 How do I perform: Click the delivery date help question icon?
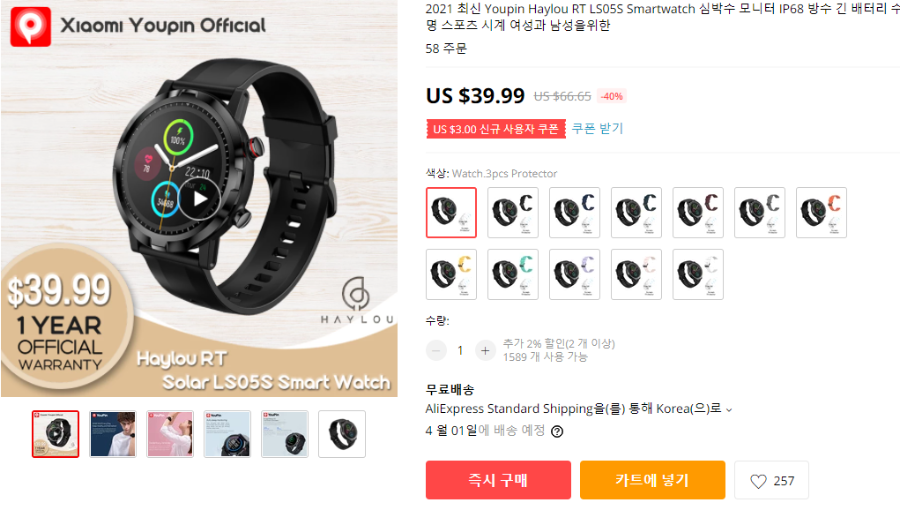557,431
